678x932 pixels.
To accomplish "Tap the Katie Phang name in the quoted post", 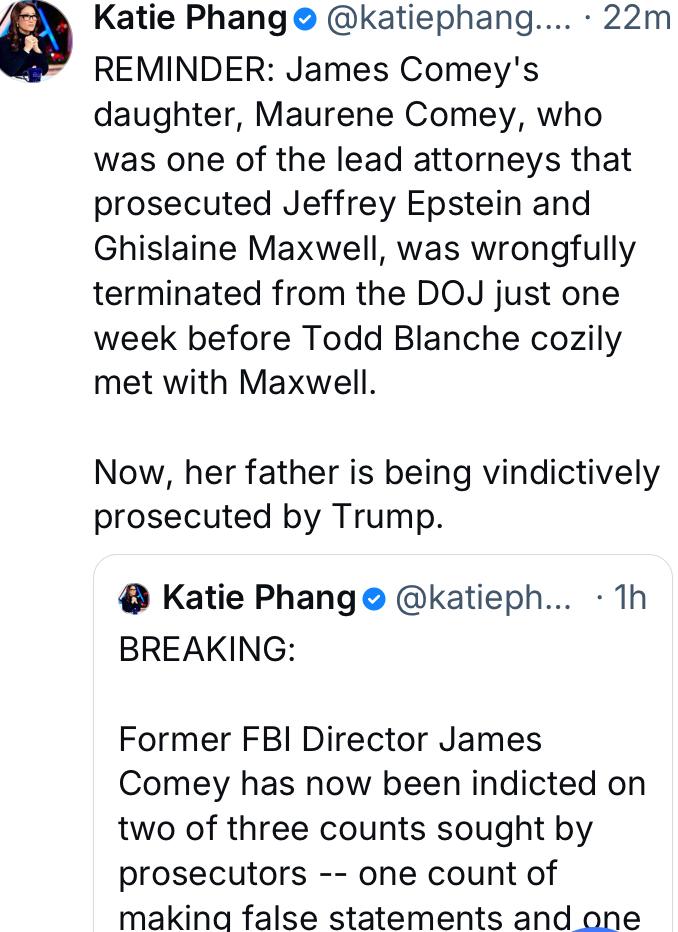I will click(x=259, y=599).
